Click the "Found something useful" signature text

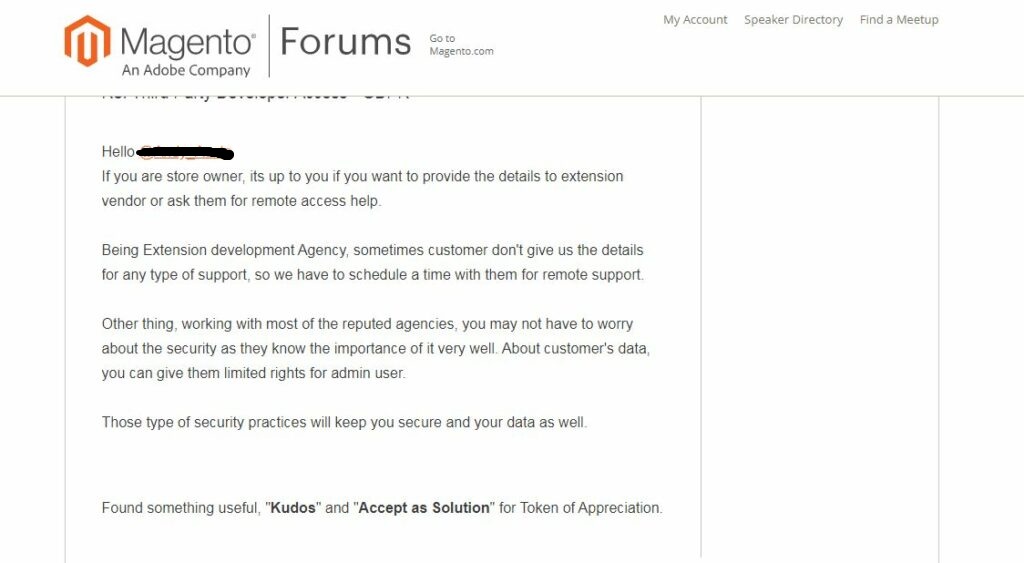click(182, 508)
